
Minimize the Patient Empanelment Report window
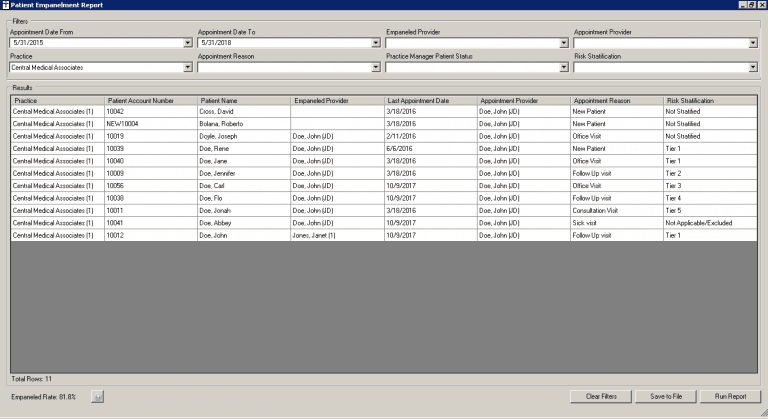click(x=742, y=5)
